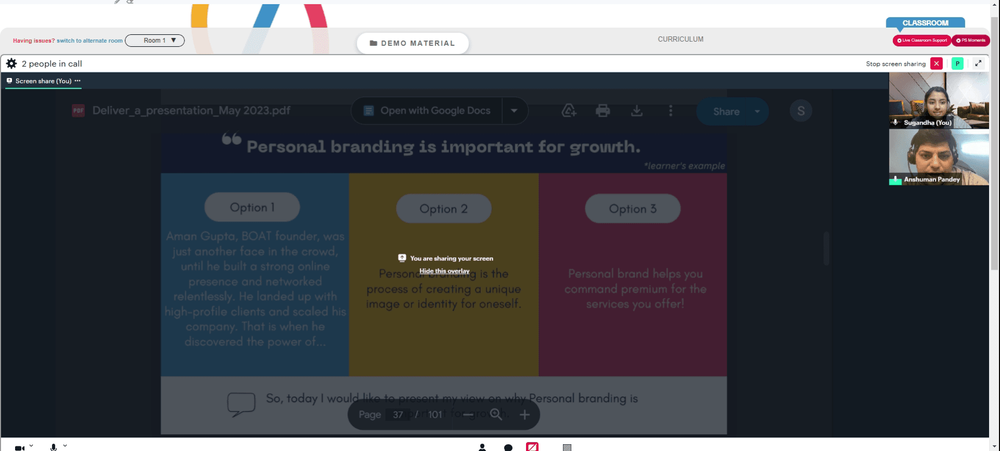Click Deliver_a_presentation_May 2023.pdf file name

[191, 110]
